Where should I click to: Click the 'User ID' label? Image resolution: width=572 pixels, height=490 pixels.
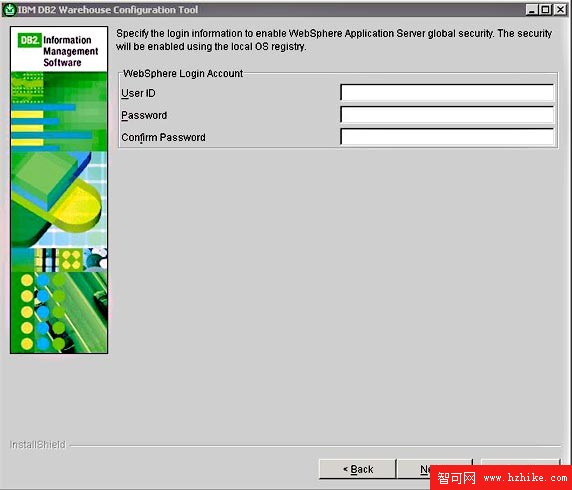138,93
